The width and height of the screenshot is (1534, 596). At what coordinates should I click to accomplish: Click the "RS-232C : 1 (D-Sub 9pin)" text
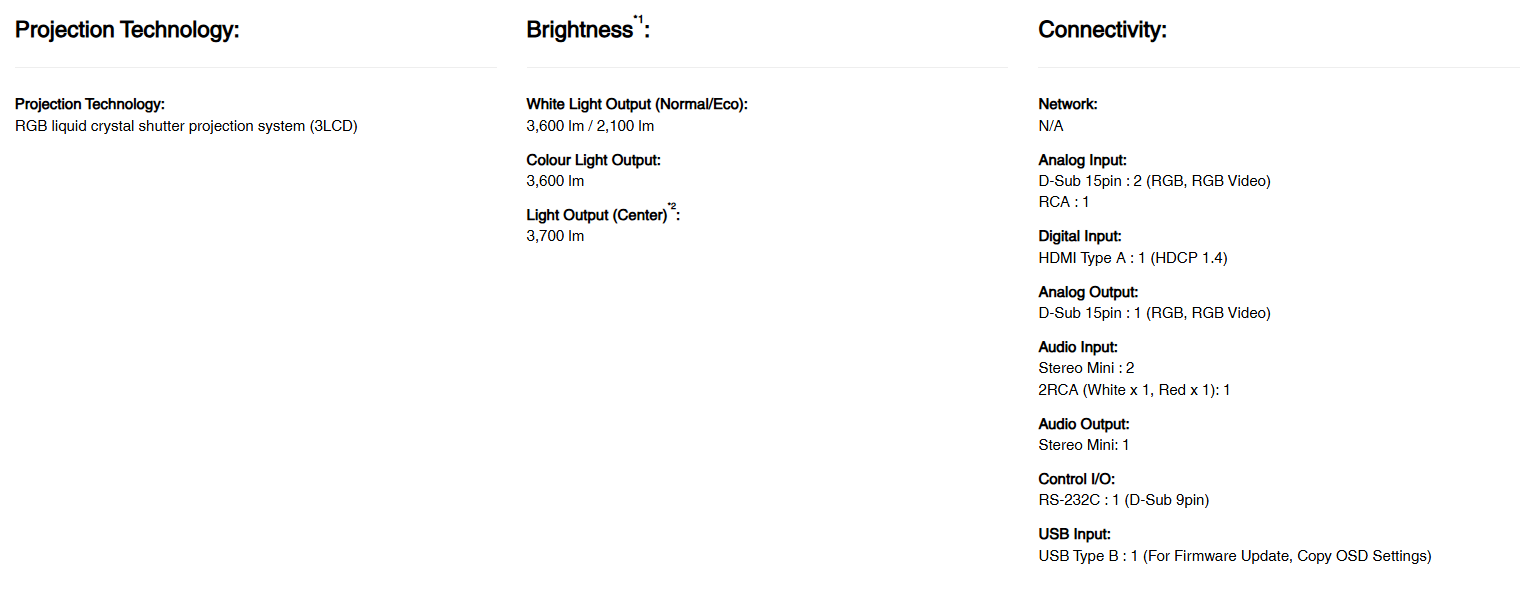coord(1123,500)
